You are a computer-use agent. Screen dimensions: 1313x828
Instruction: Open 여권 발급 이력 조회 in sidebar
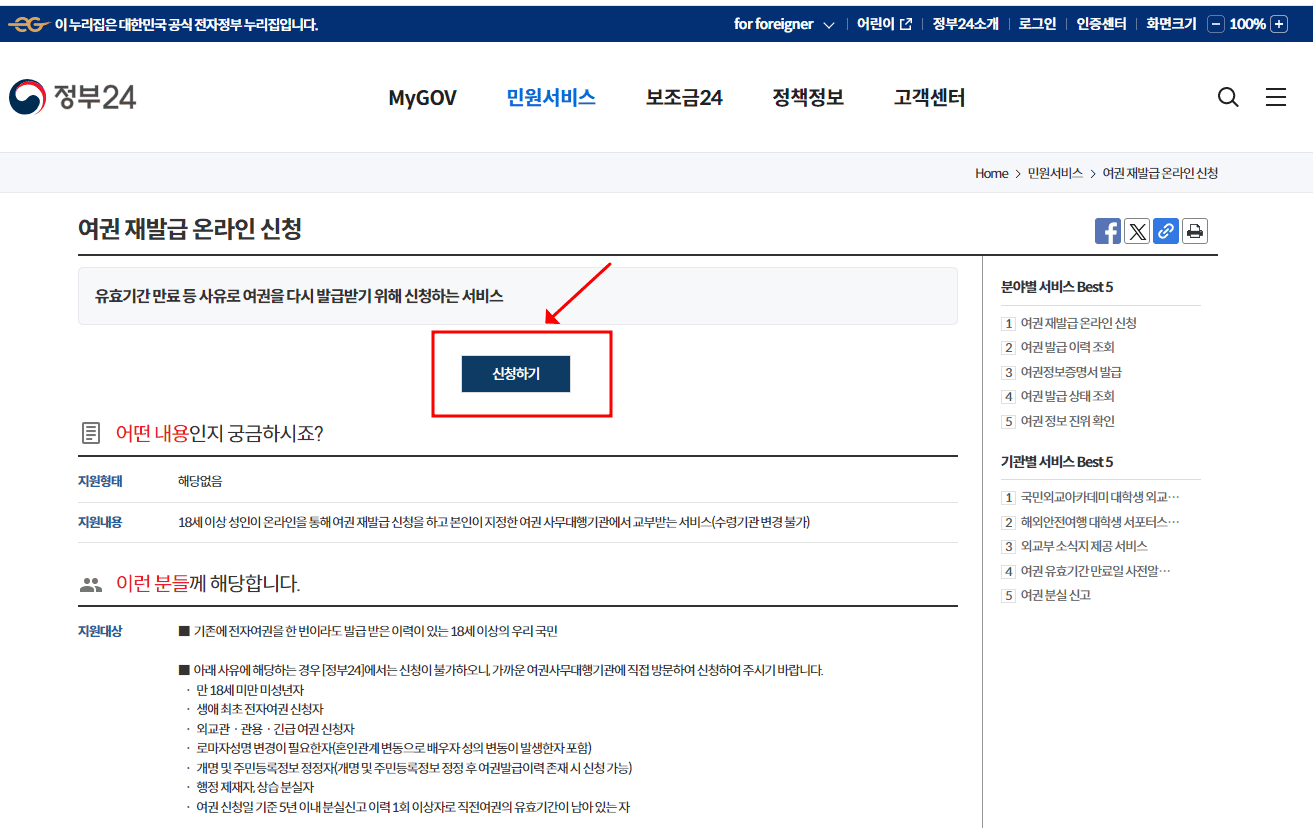coord(1067,347)
